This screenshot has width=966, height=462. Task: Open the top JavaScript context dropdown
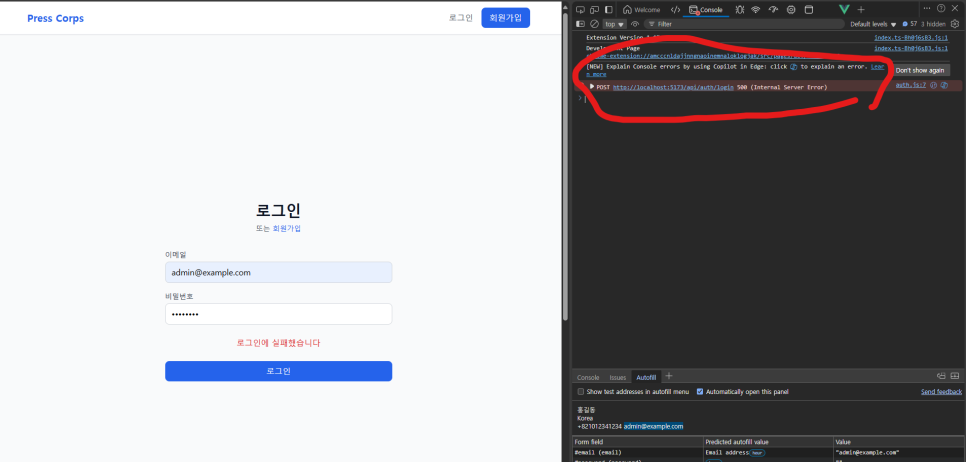615,24
